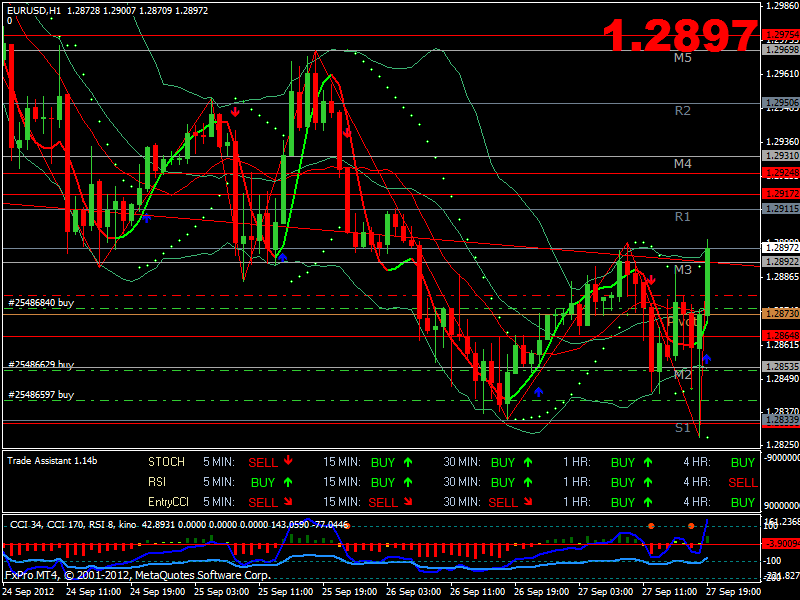Click the RSI 15 MIN green up arrow
800x600 pixels.
click(408, 482)
